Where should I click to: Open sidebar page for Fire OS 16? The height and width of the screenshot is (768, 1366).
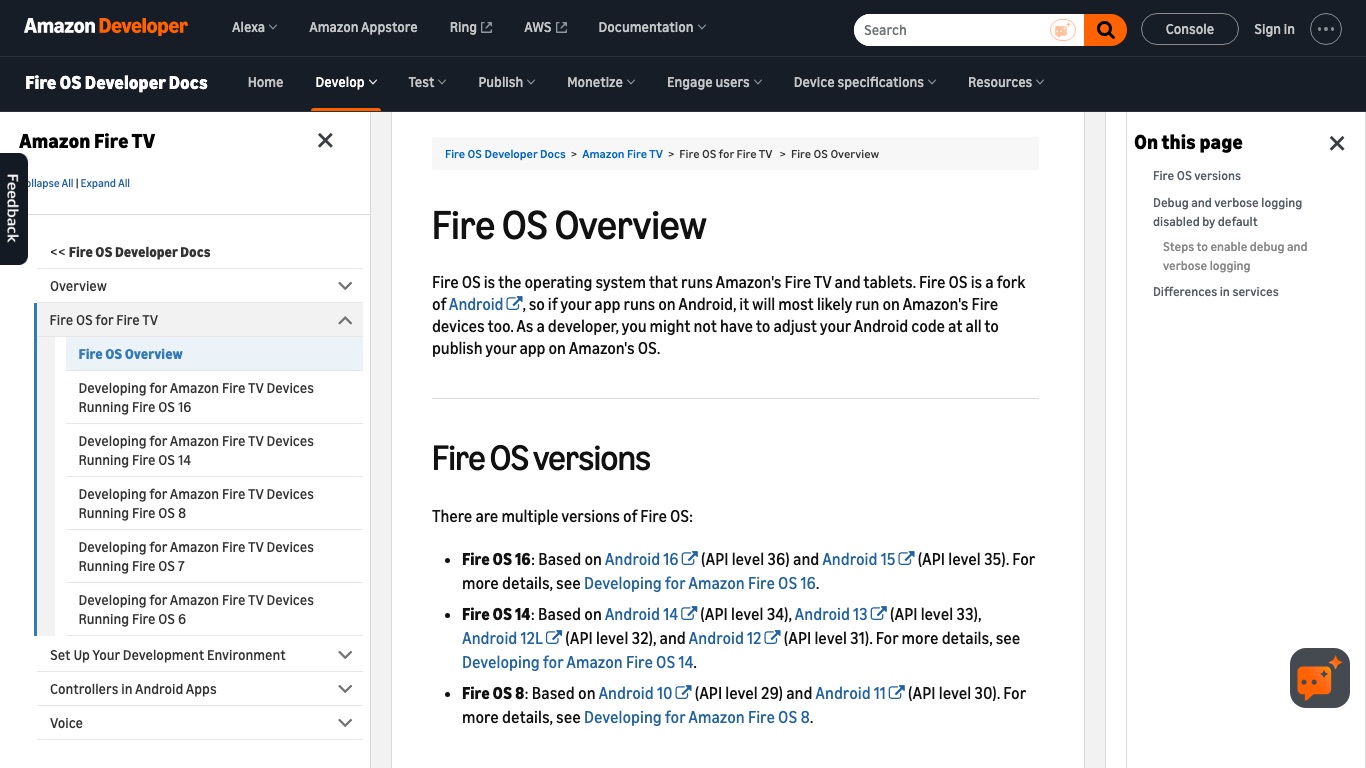click(214, 398)
